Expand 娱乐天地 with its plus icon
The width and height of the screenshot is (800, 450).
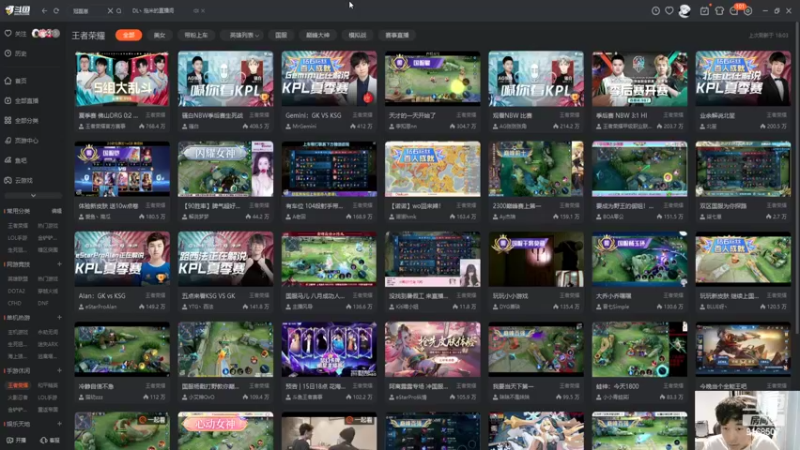[59, 423]
